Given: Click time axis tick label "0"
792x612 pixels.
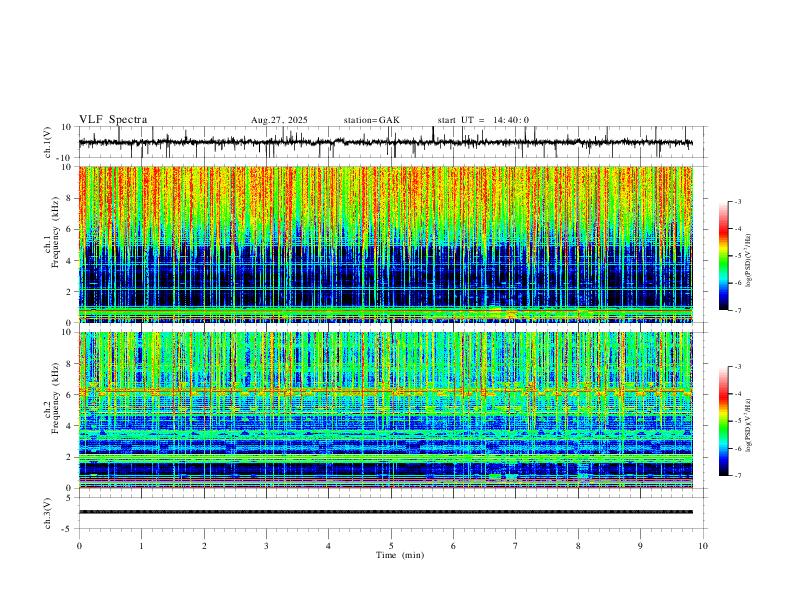Looking at the screenshot, I should click(x=79, y=546).
